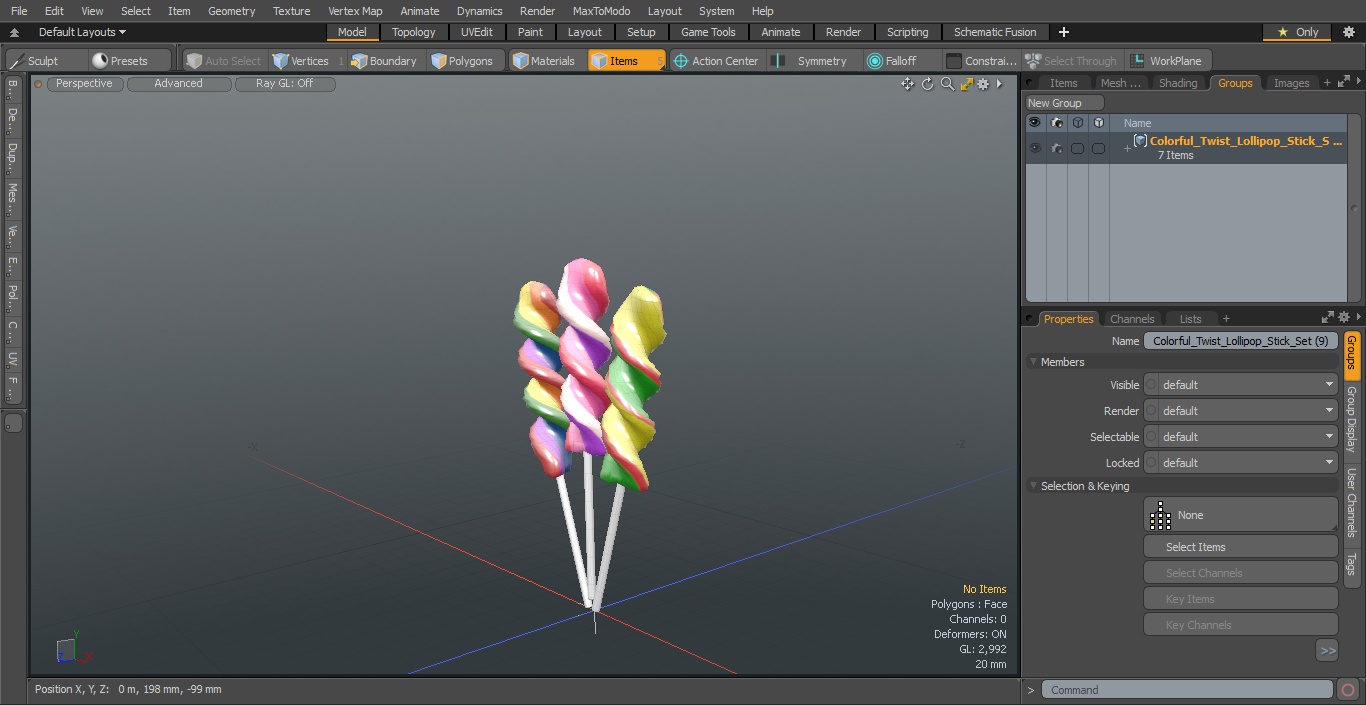The height and width of the screenshot is (705, 1366).
Task: Toggle the Render channel circle
Action: point(1151,411)
